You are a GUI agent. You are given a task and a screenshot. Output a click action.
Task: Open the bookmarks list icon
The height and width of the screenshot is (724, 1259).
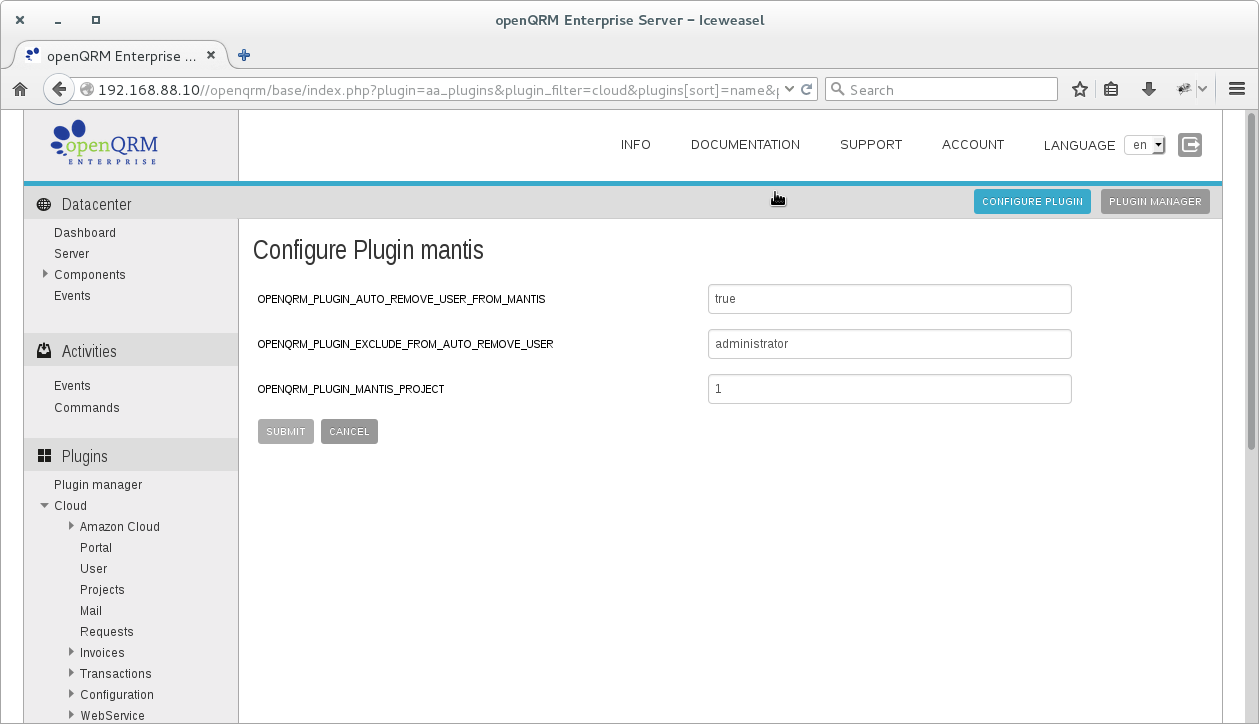pos(1111,89)
